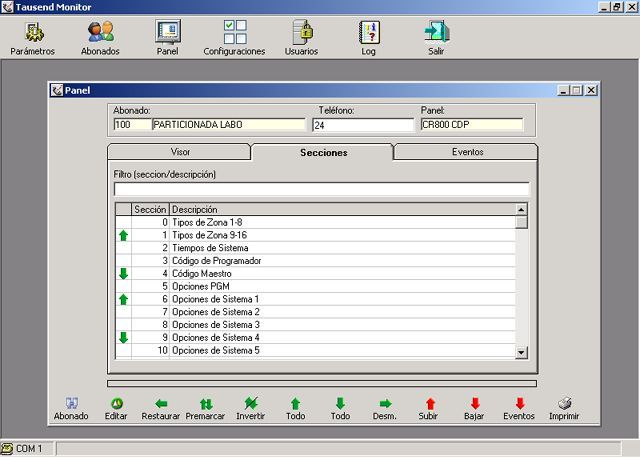Viewport: 640px width, 457px height.
Task: Click the Bajar red down-arrow icon
Action: [x=475, y=404]
